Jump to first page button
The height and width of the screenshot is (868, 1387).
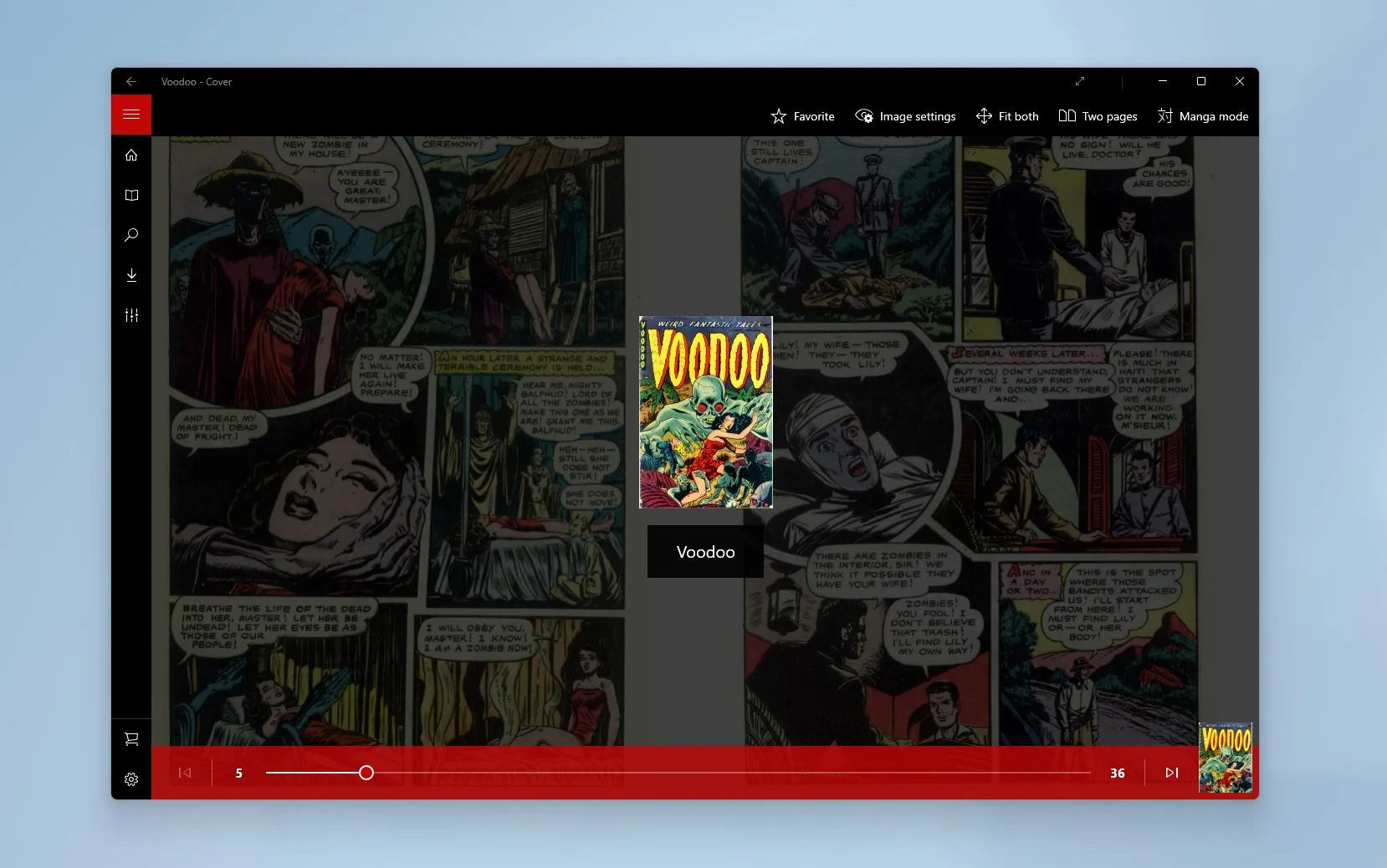(185, 773)
